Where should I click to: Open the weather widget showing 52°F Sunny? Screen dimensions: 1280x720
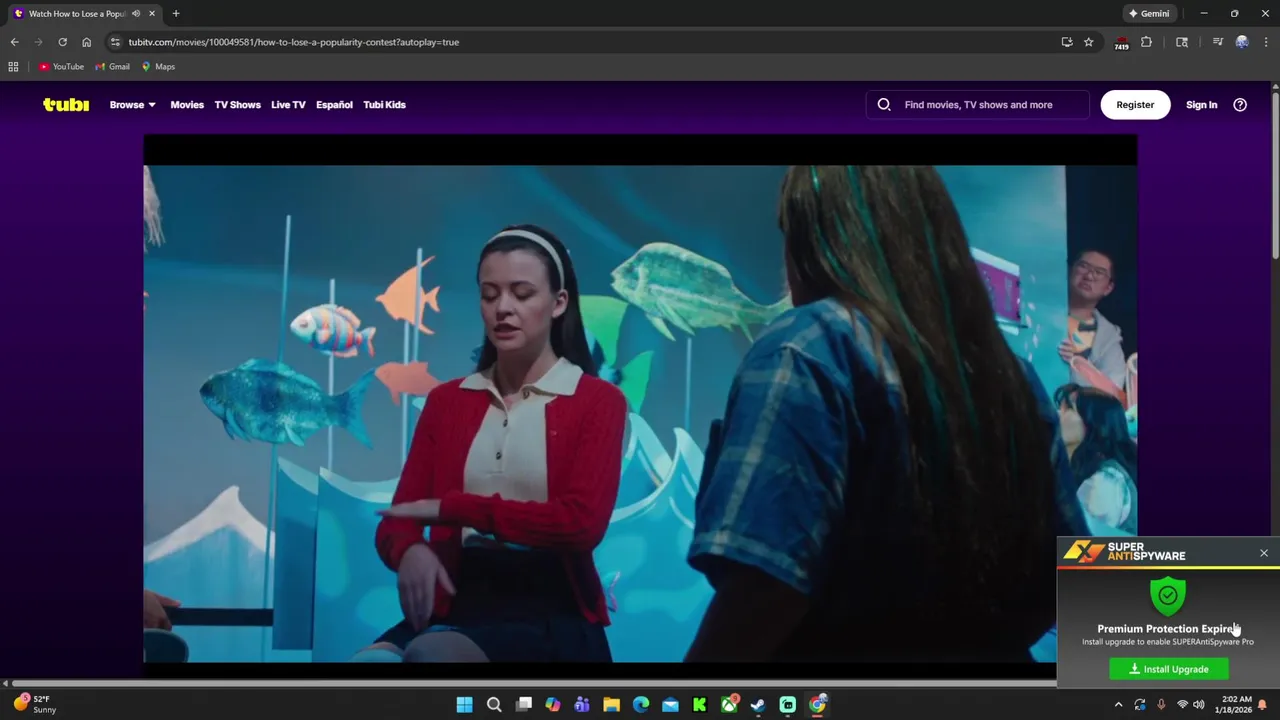pyautogui.click(x=35, y=704)
